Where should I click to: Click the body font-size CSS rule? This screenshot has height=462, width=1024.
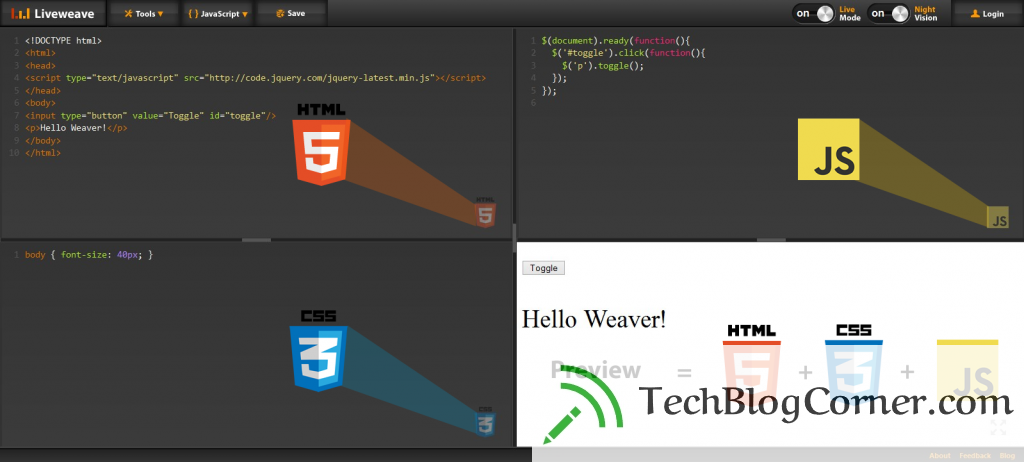tap(89, 255)
